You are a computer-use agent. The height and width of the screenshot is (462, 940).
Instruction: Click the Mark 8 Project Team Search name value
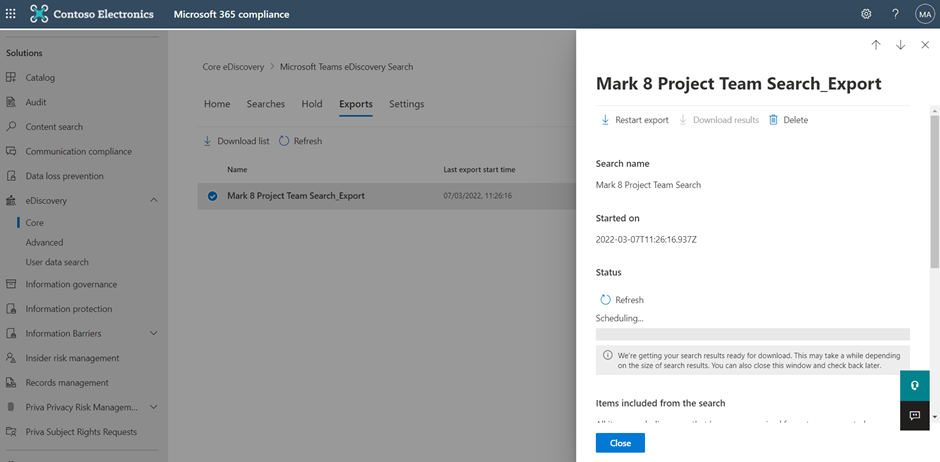point(648,185)
